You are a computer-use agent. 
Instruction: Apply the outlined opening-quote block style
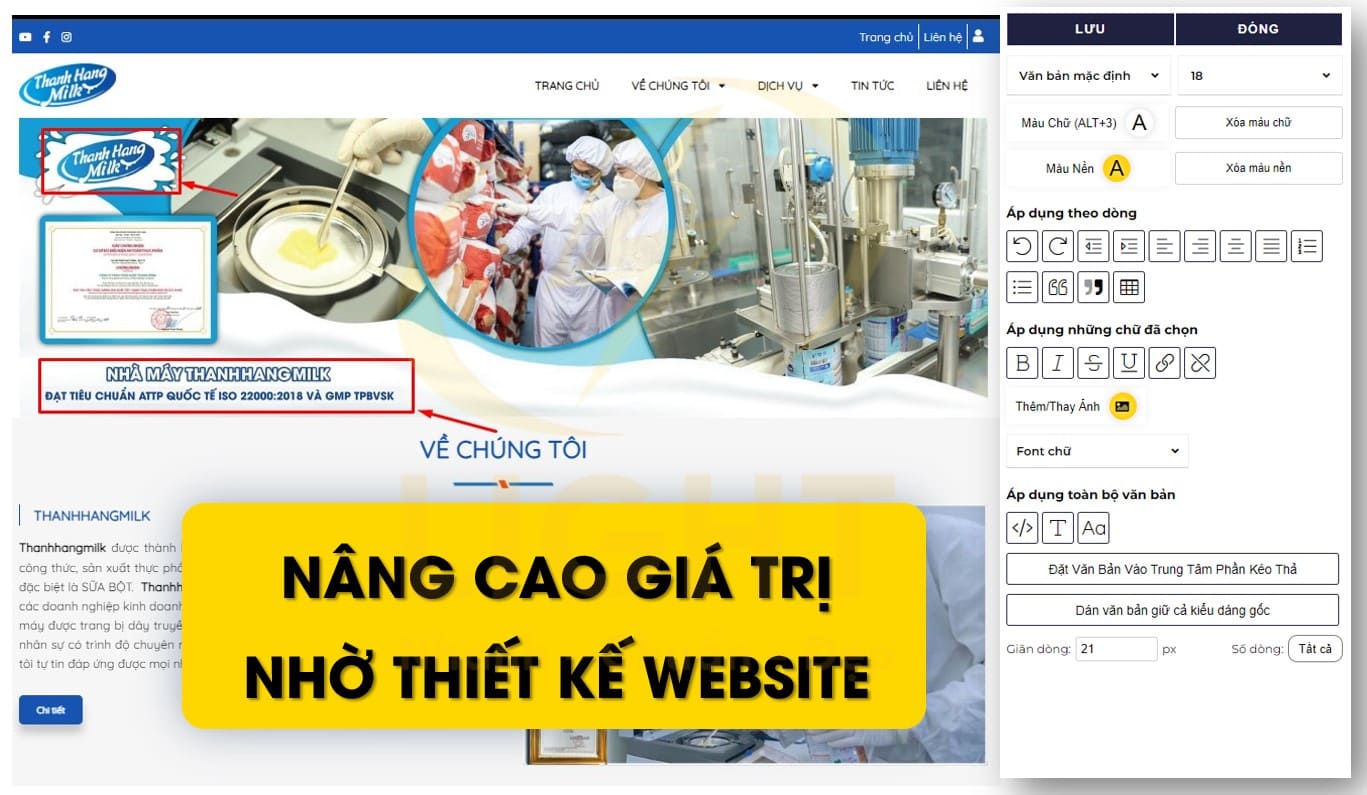pos(1058,287)
